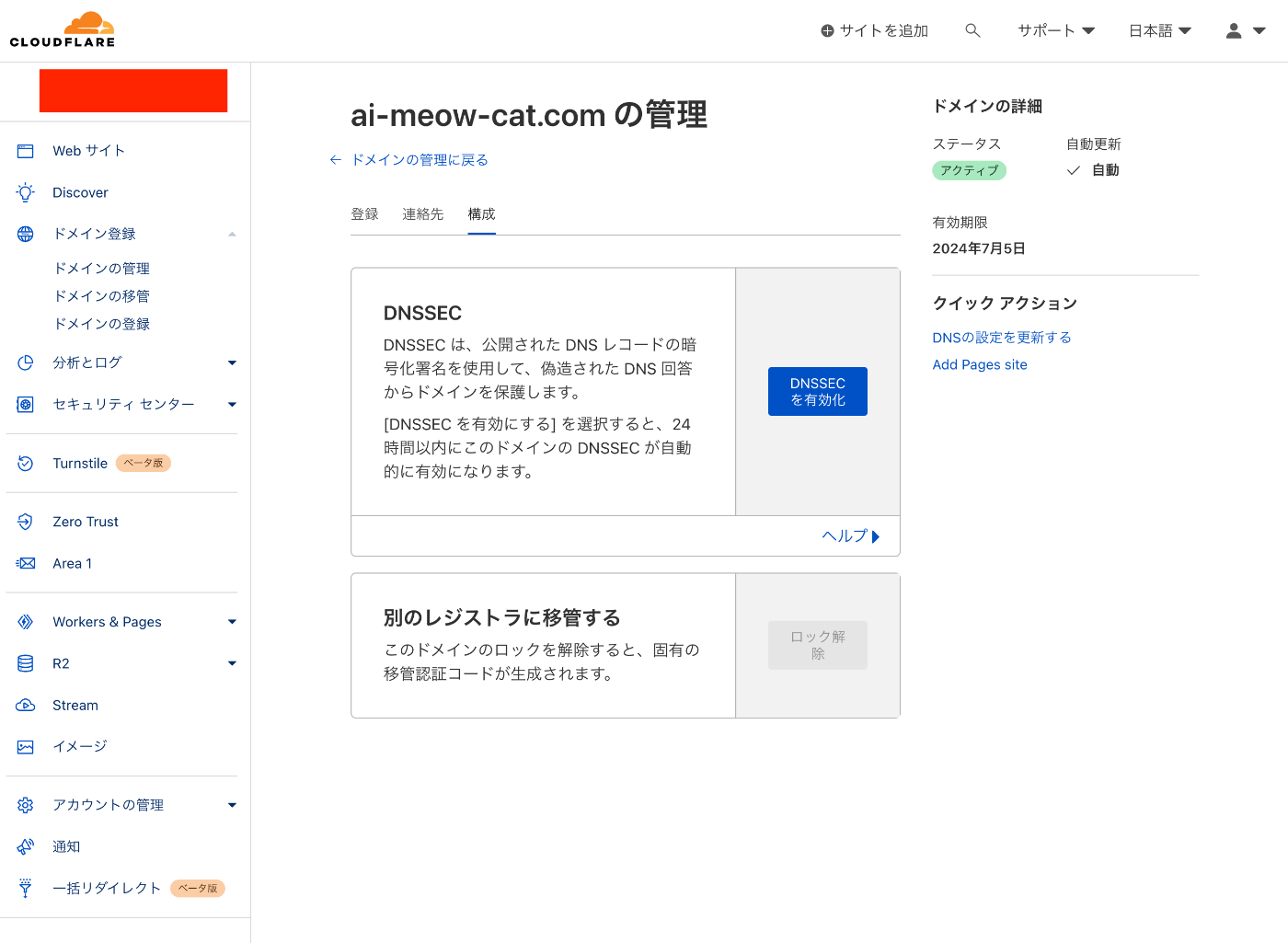Expand the Workers & Pages menu arrow

pyautogui.click(x=232, y=622)
